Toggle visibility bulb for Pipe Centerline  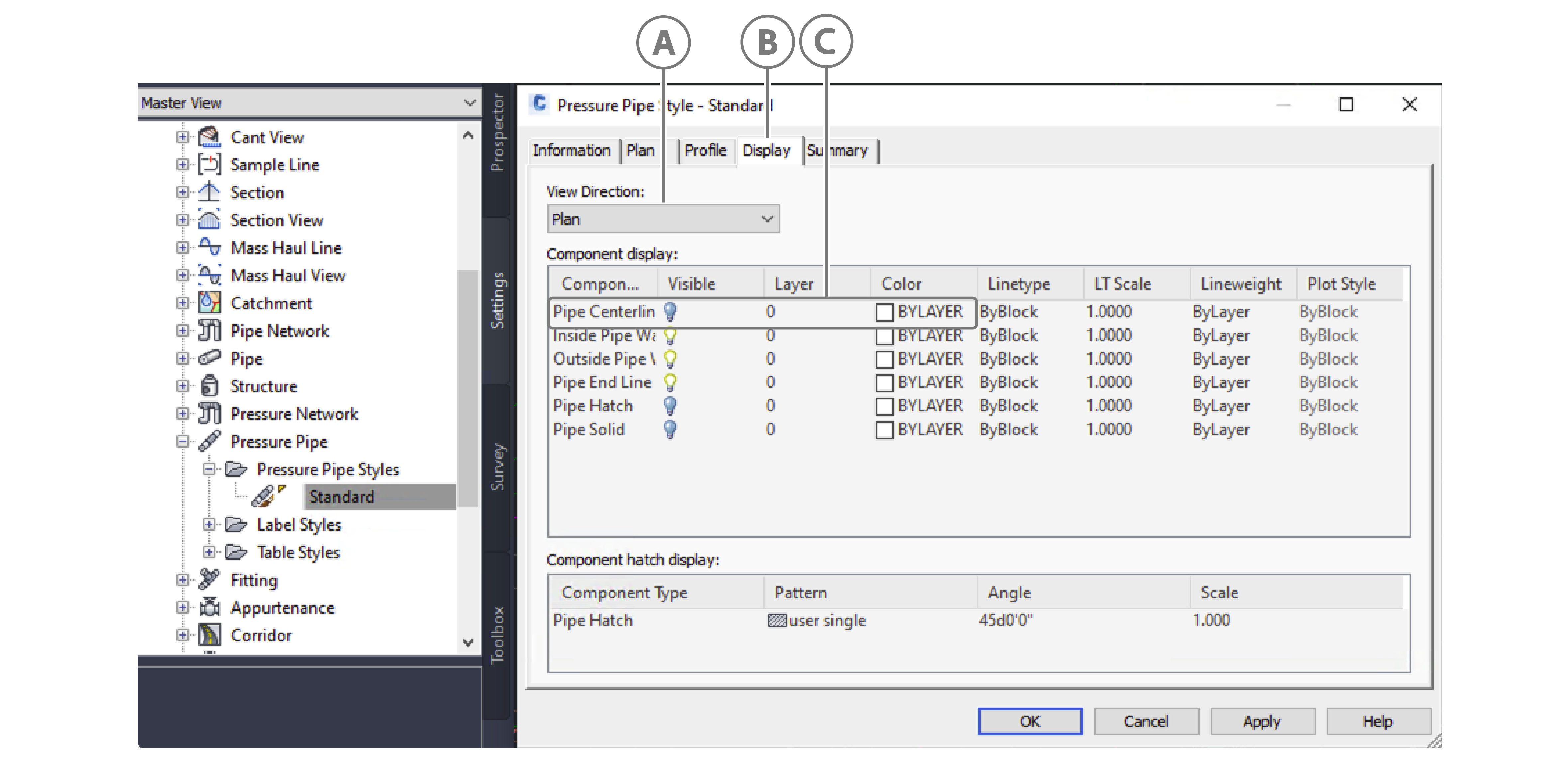(x=670, y=312)
